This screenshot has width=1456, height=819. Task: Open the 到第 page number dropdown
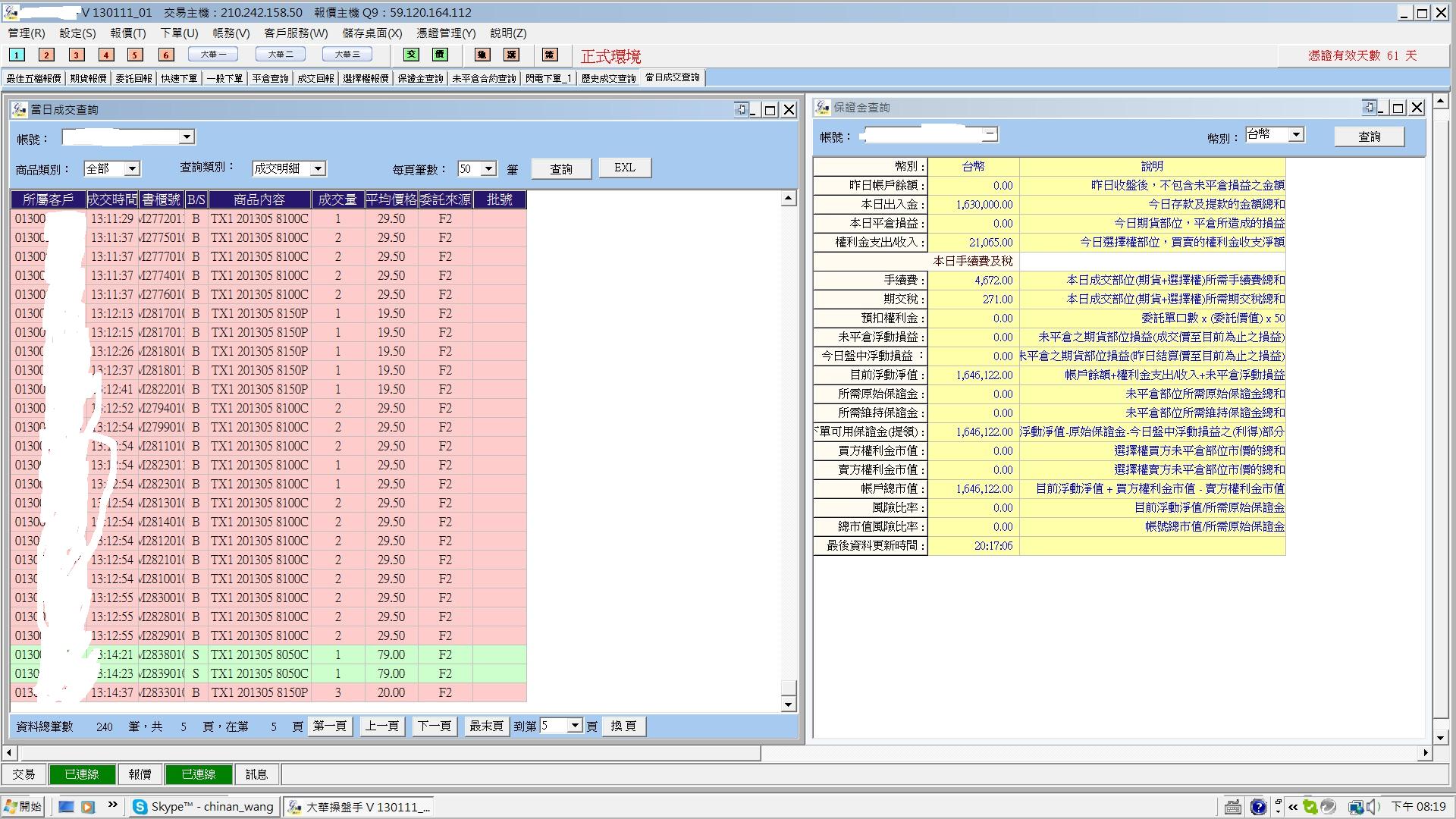[575, 726]
